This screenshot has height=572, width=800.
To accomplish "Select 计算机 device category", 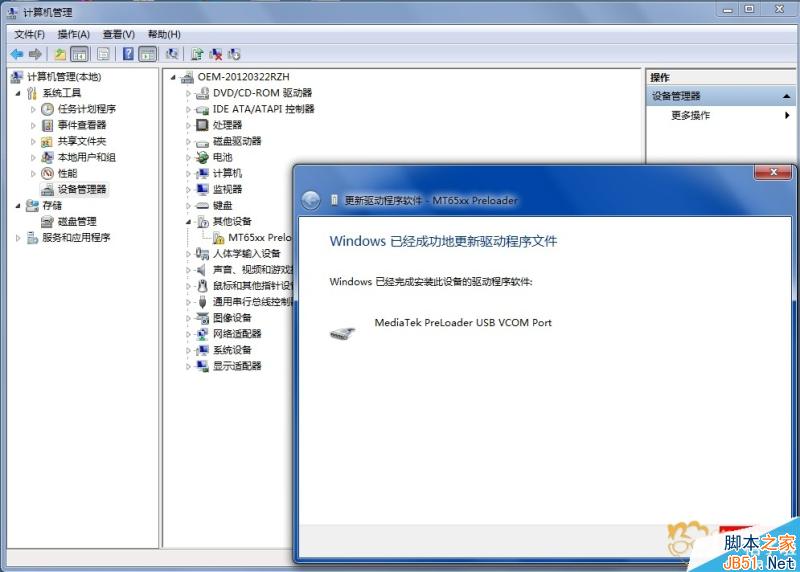I will pyautogui.click(x=228, y=173).
